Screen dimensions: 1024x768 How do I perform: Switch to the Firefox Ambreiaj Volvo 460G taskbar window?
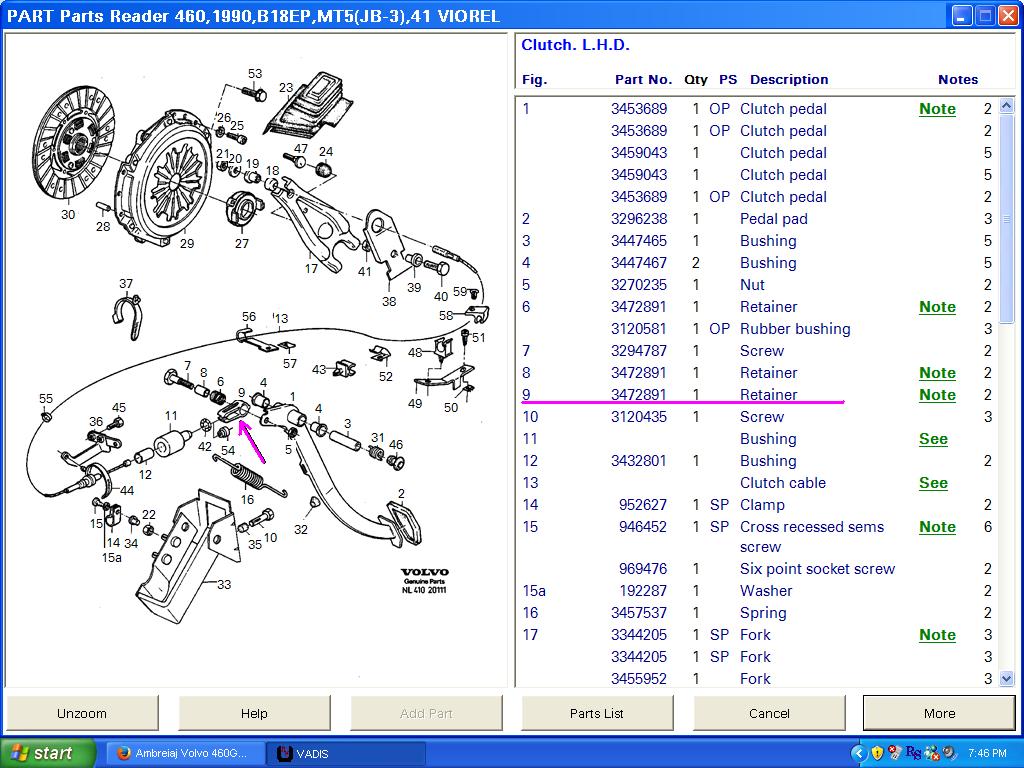(x=185, y=753)
